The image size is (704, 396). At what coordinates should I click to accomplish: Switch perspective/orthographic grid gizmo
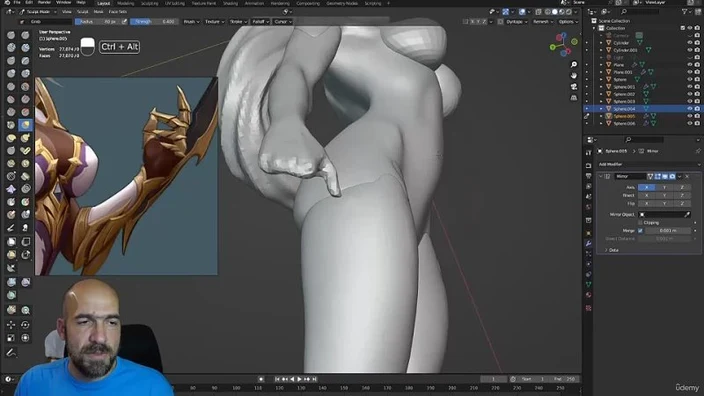click(574, 97)
